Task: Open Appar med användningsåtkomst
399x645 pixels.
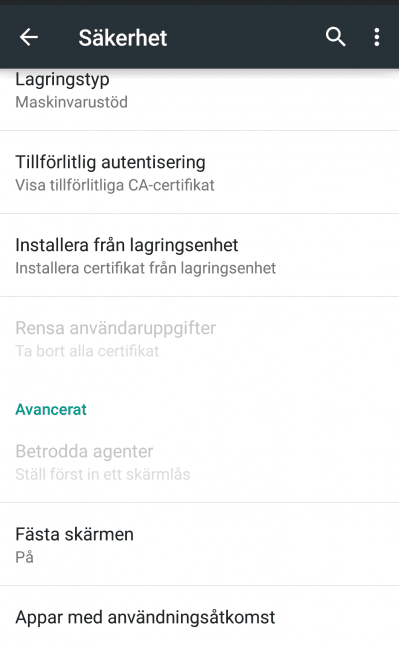Action: (x=200, y=616)
